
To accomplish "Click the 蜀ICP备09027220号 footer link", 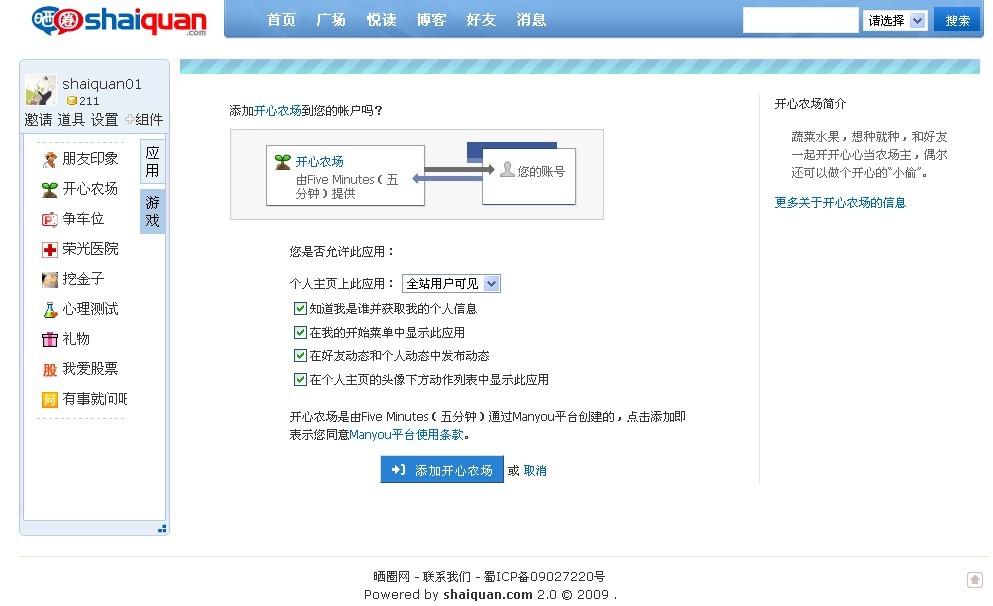I will 545,576.
